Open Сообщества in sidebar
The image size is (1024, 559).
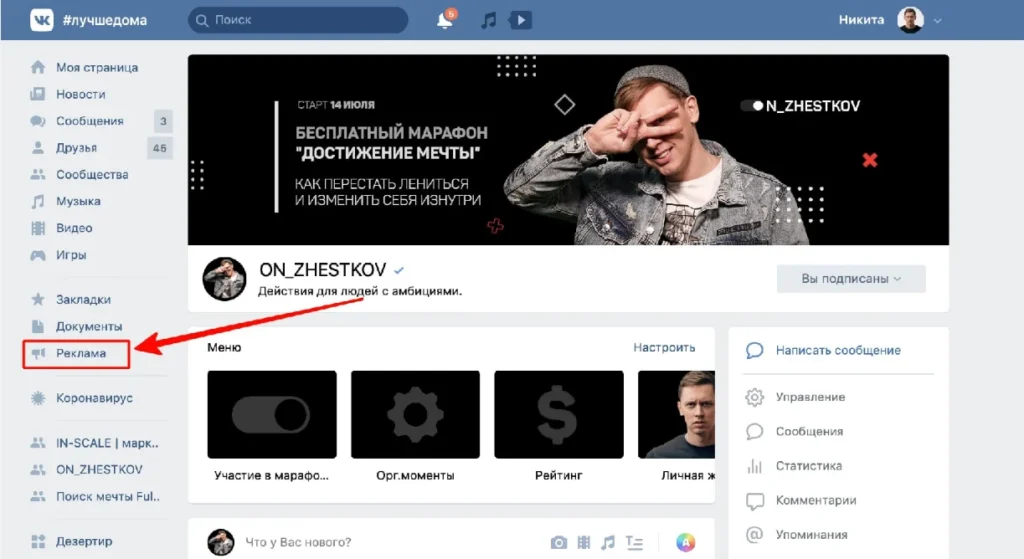click(x=92, y=174)
